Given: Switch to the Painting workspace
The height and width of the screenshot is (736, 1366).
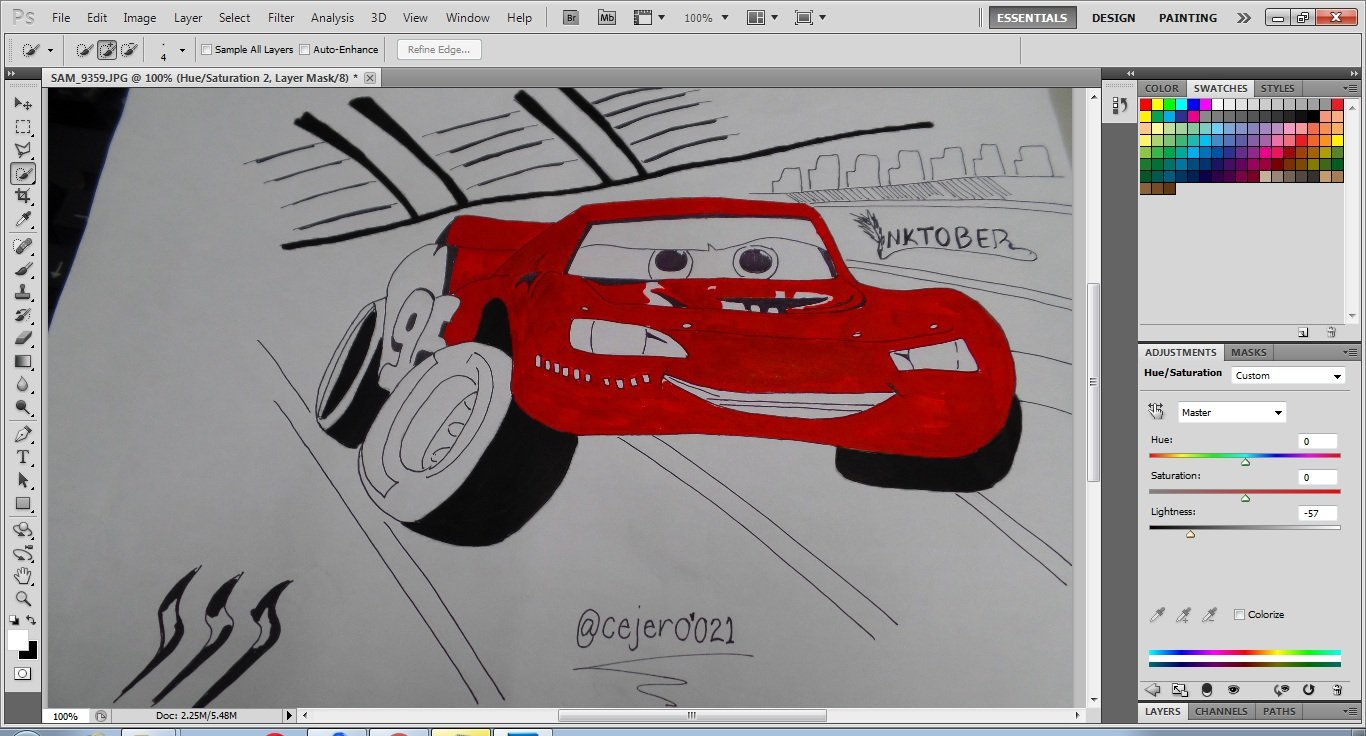Looking at the screenshot, I should click(x=1188, y=18).
